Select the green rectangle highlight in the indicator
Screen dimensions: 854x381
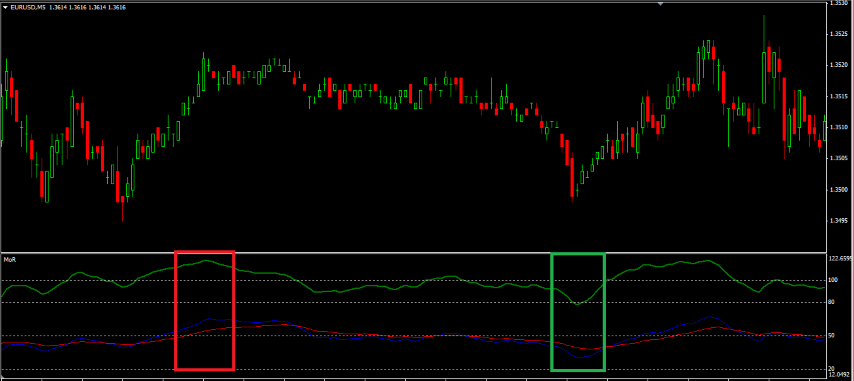pos(578,312)
